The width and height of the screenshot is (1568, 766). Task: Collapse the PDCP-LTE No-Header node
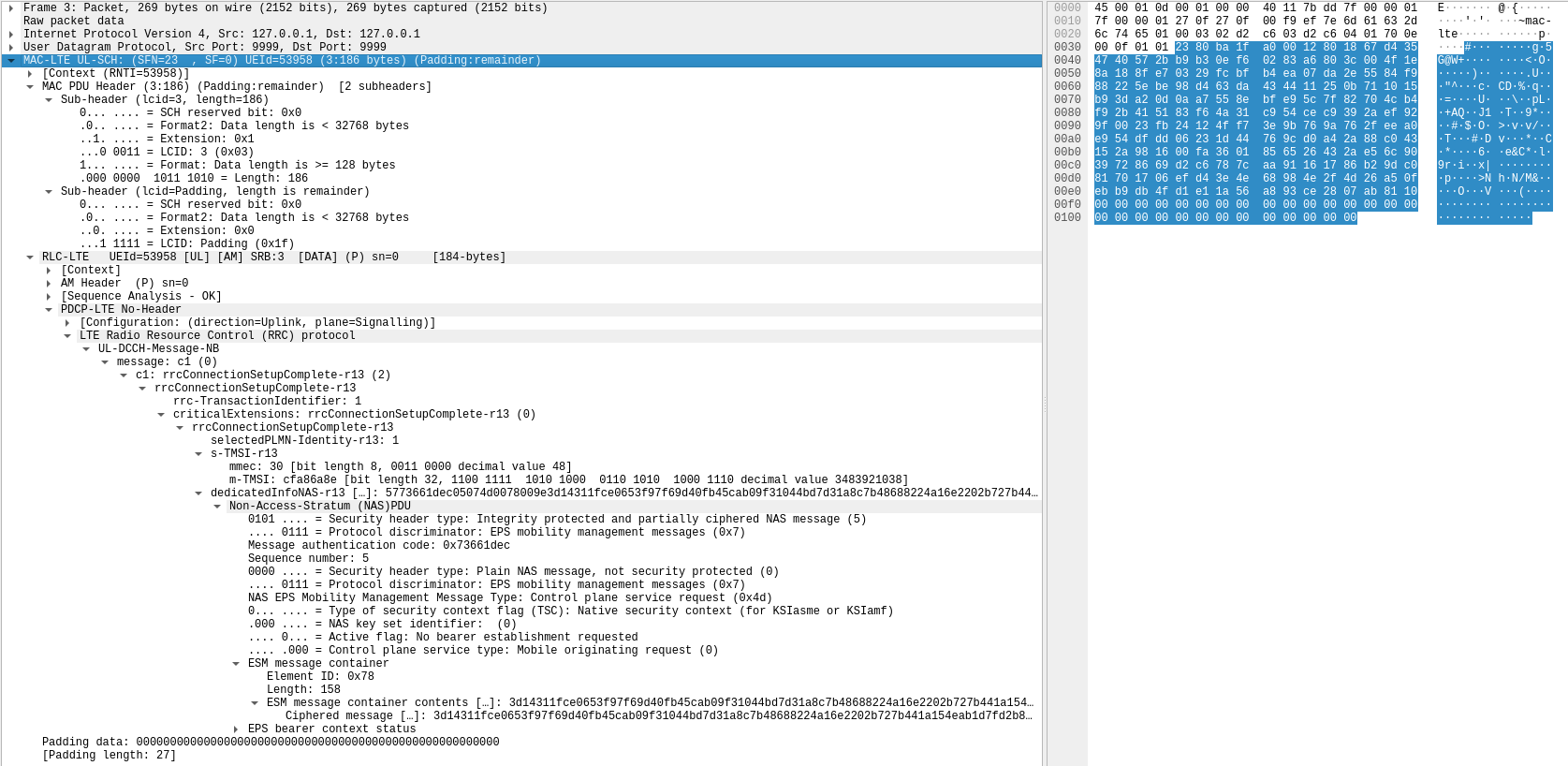(x=49, y=309)
